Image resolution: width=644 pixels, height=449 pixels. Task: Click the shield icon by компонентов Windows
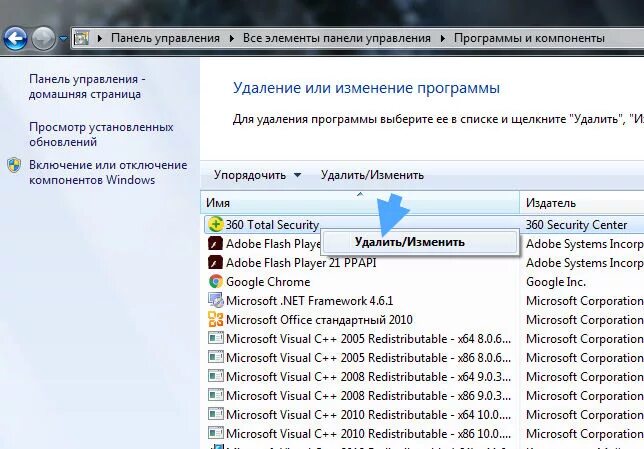(14, 165)
